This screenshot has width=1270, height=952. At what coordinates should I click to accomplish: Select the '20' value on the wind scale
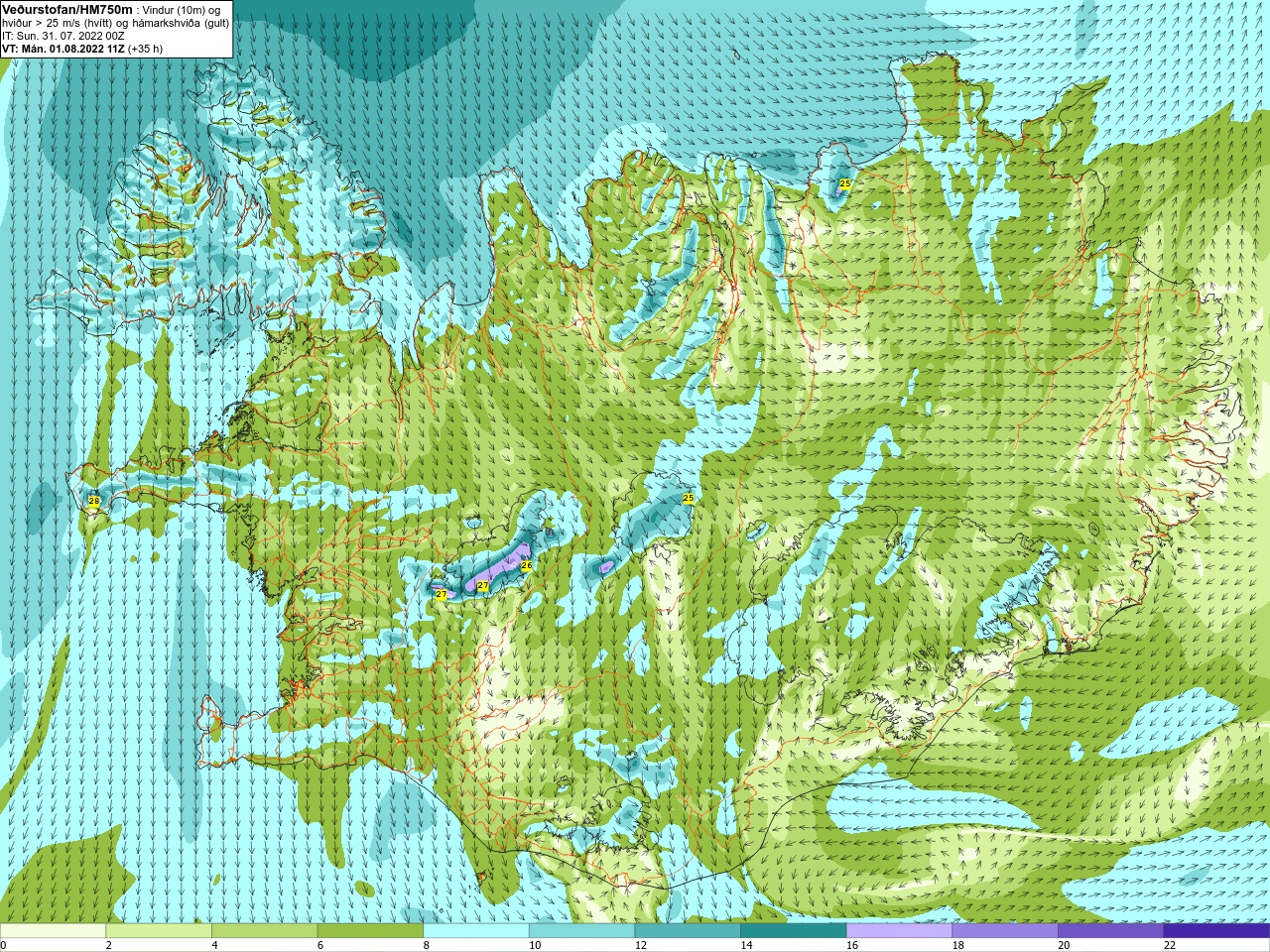tap(1064, 945)
